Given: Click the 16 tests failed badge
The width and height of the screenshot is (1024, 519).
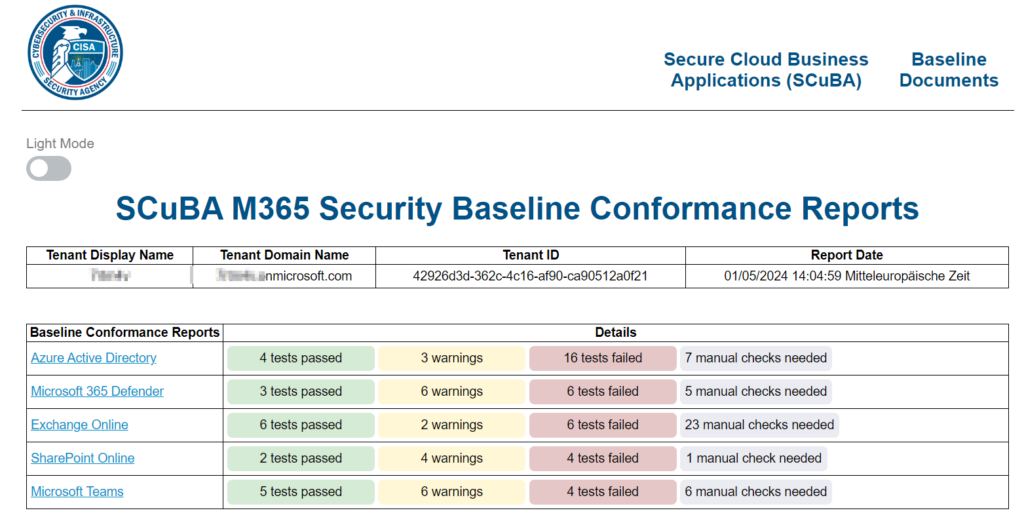Looking at the screenshot, I should click(602, 358).
